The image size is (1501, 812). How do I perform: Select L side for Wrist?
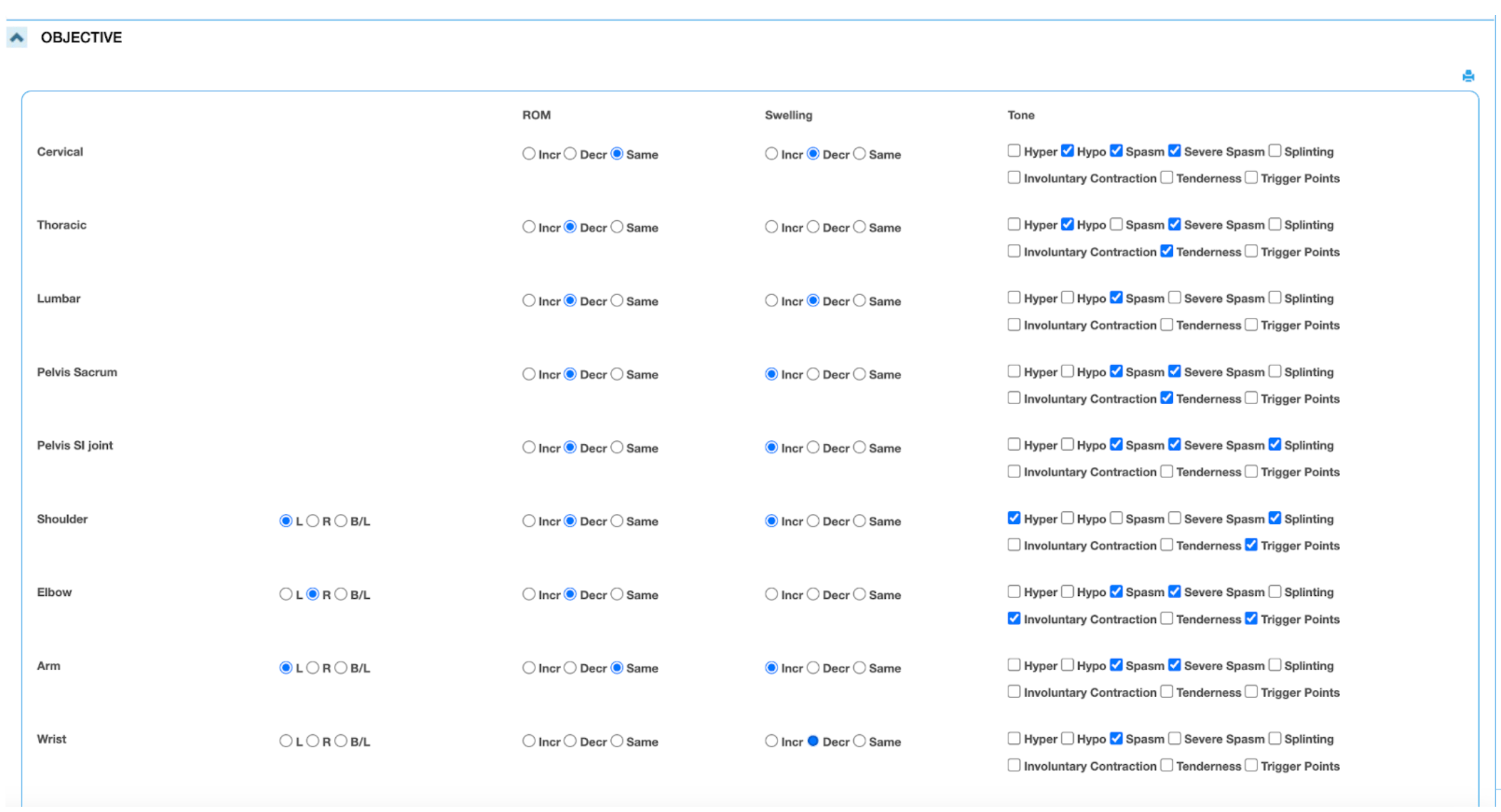pyautogui.click(x=286, y=741)
